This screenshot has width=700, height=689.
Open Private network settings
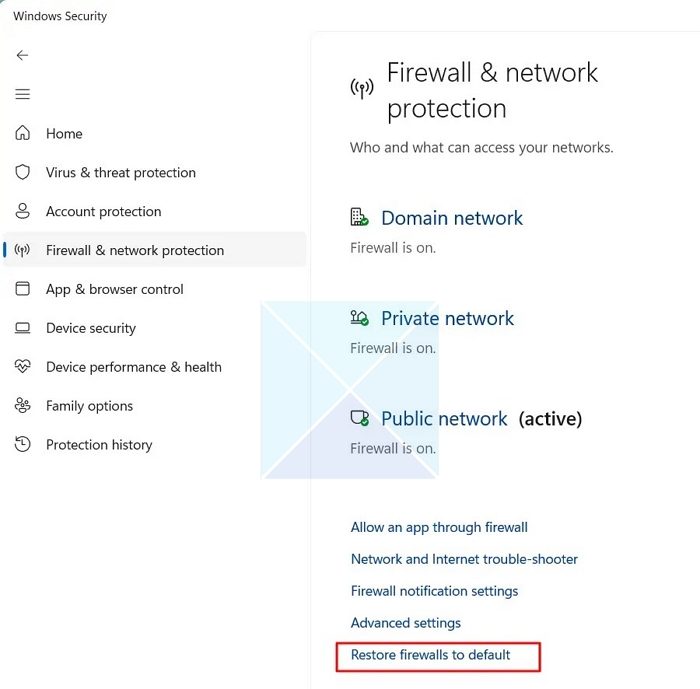pos(447,319)
